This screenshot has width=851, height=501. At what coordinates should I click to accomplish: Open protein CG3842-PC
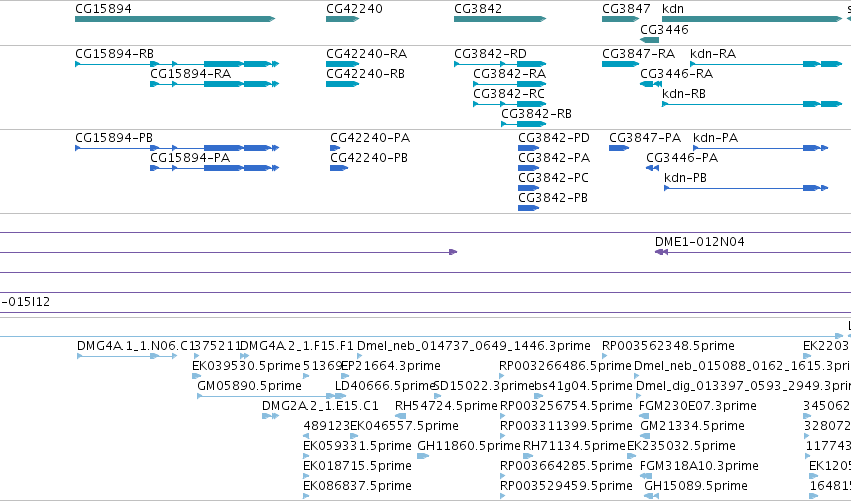pos(553,178)
